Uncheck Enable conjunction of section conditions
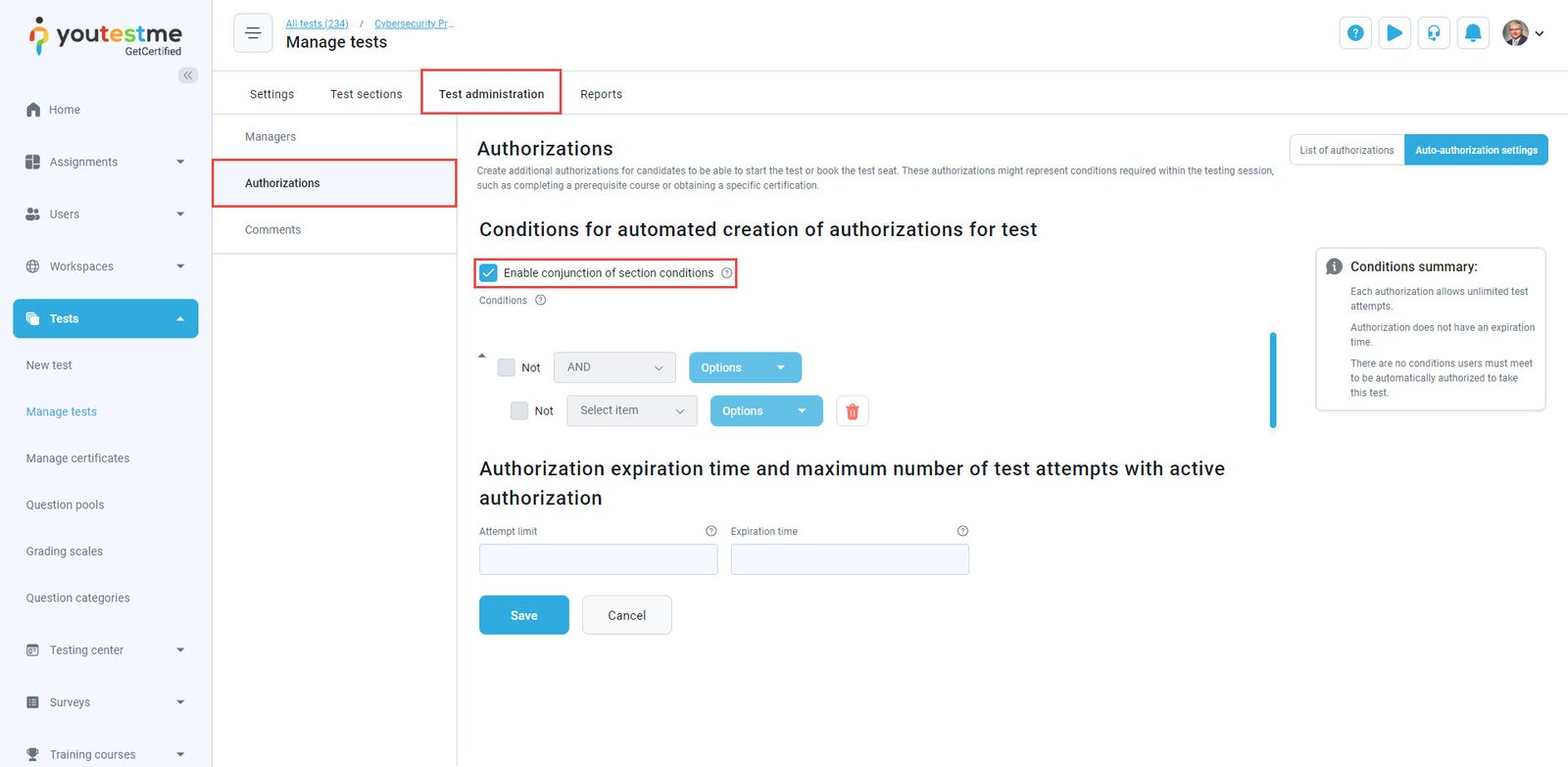Viewport: 1568px width, 767px height. 489,273
